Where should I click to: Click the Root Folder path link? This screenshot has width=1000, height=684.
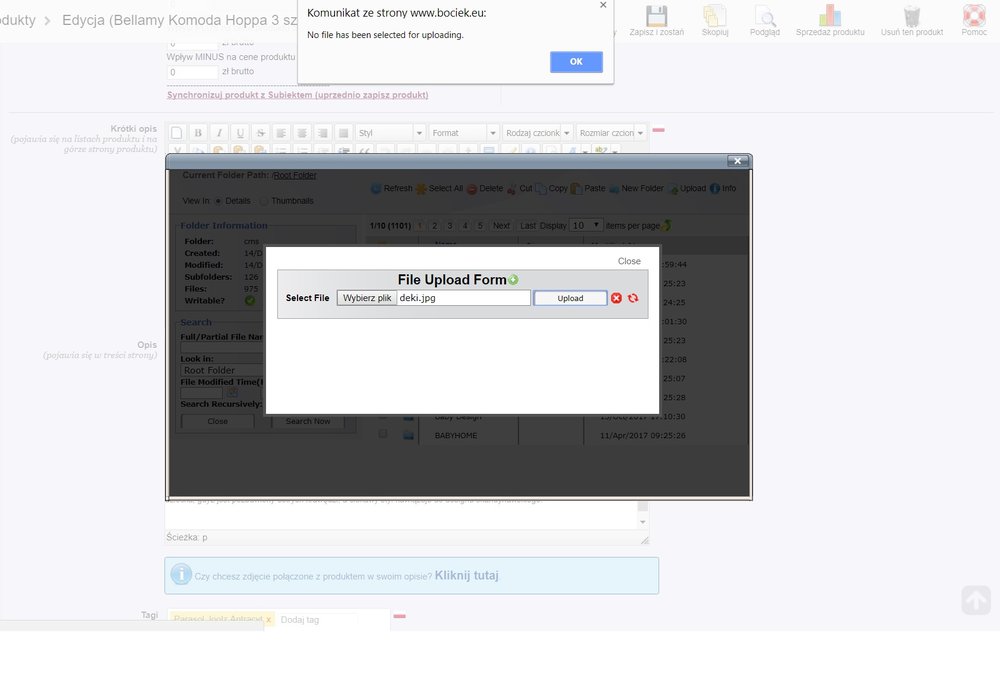[295, 175]
